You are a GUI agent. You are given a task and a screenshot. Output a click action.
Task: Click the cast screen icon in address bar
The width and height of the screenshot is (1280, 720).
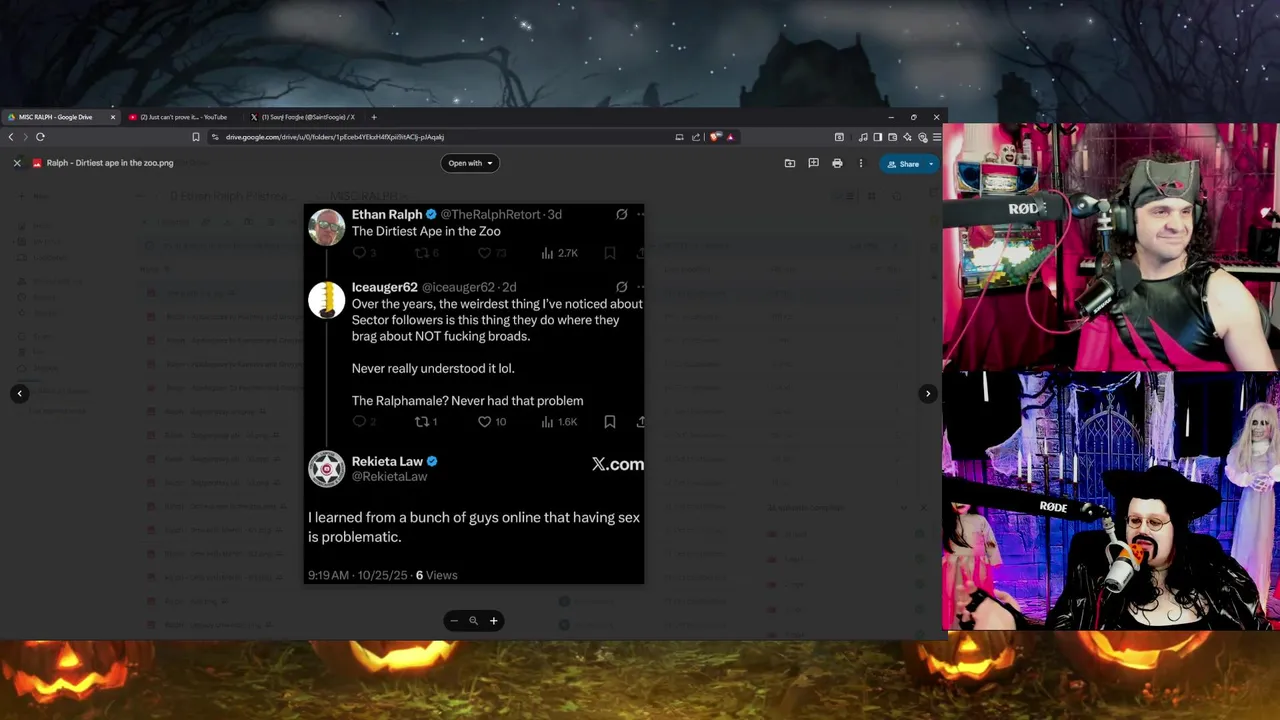[x=679, y=137]
